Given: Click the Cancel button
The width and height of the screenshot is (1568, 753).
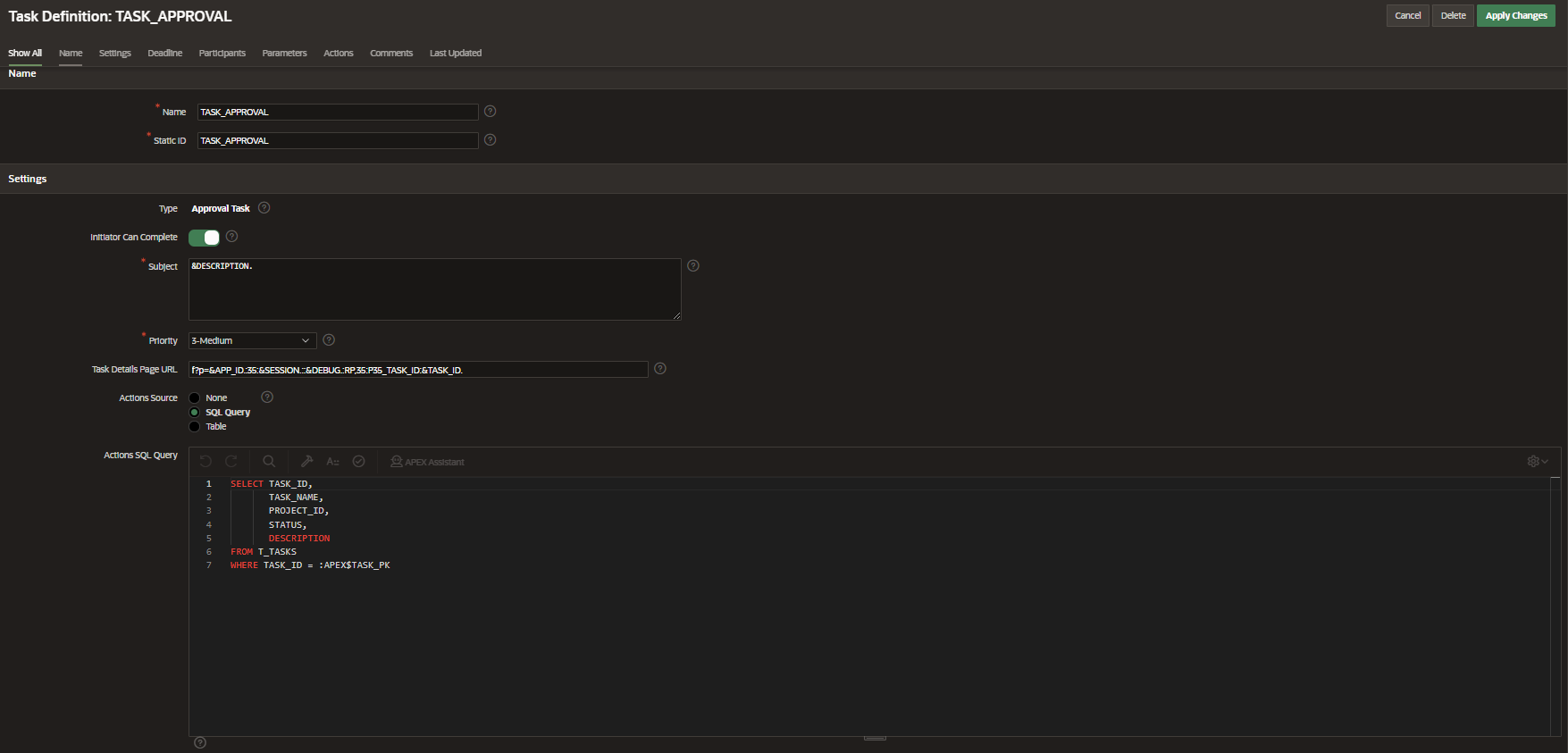Looking at the screenshot, I should [1408, 15].
